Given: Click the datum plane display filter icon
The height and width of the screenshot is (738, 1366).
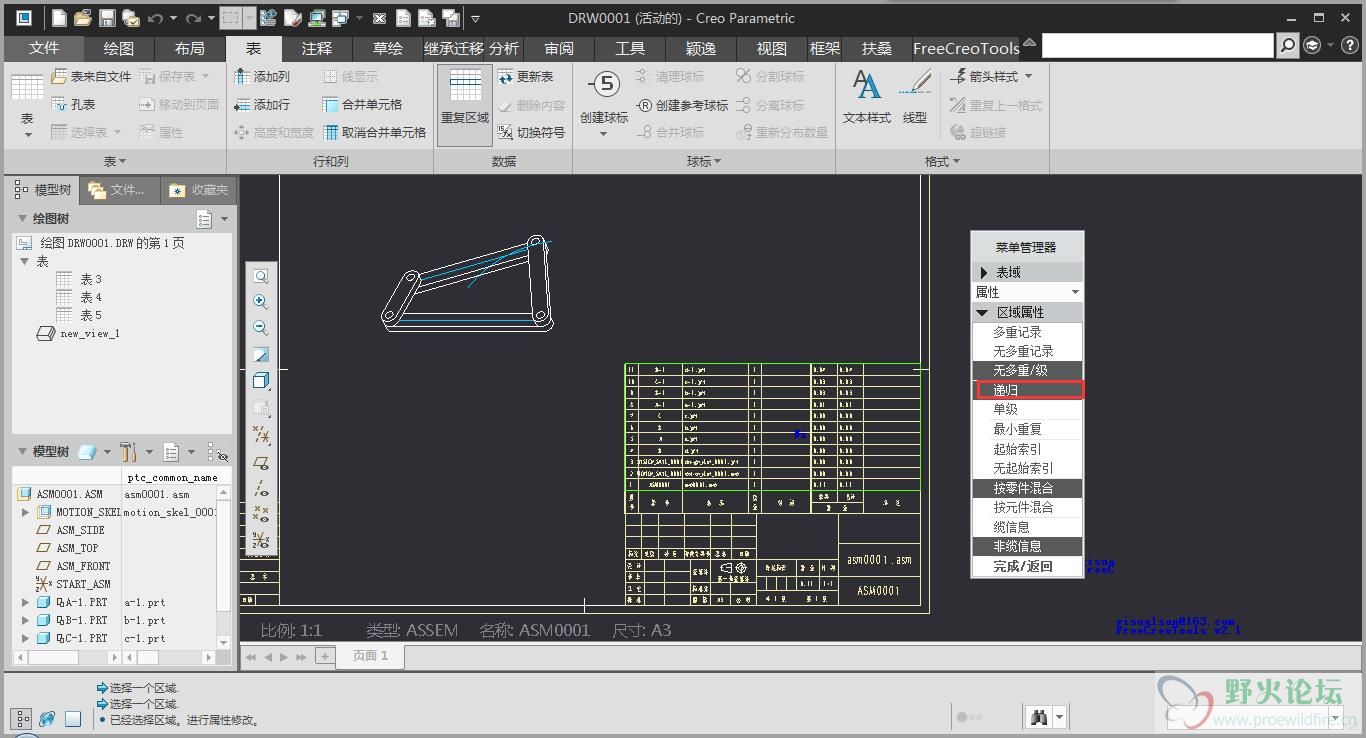Looking at the screenshot, I should point(260,463).
